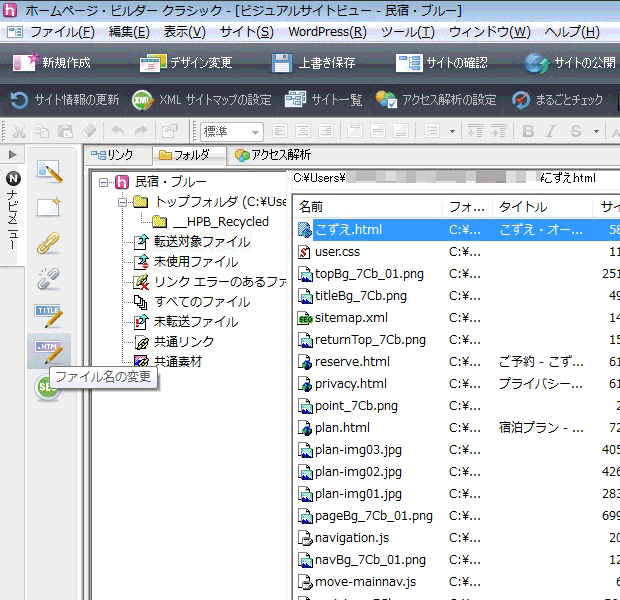620x600 pixels.
Task: Collapse the トップフォルダ tree node
Action: point(122,202)
